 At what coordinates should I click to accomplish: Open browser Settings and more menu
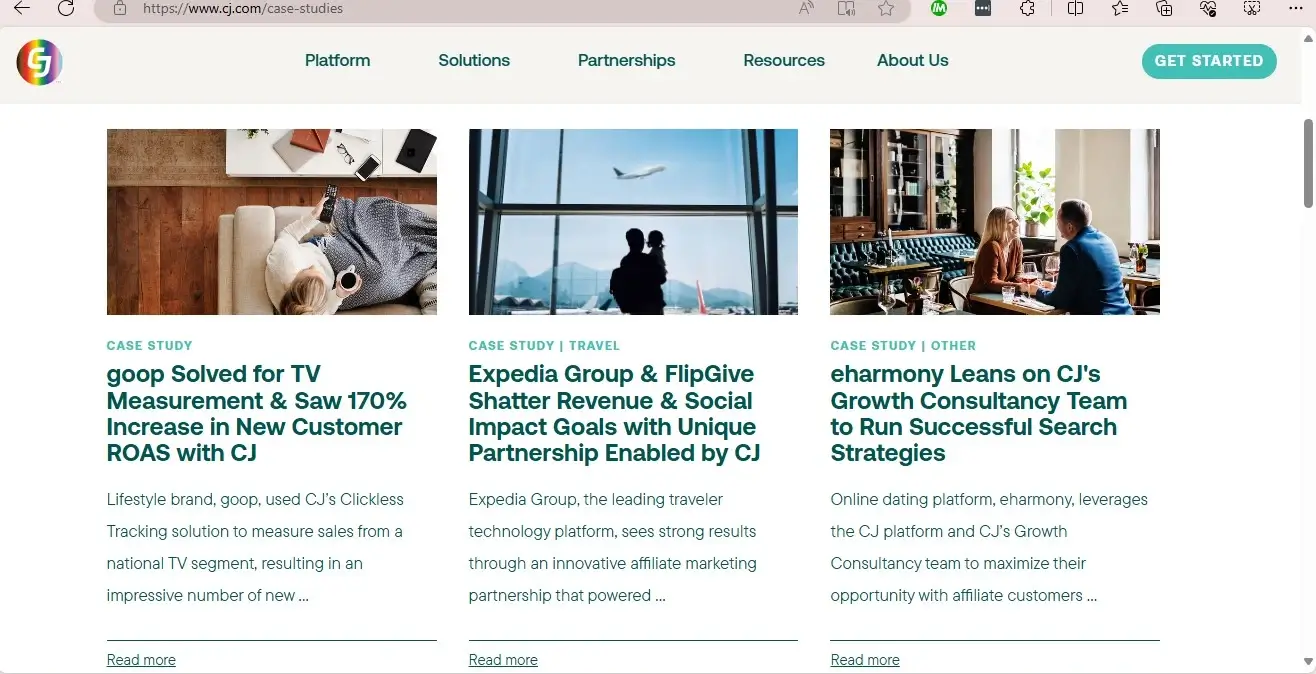pos(1296,8)
